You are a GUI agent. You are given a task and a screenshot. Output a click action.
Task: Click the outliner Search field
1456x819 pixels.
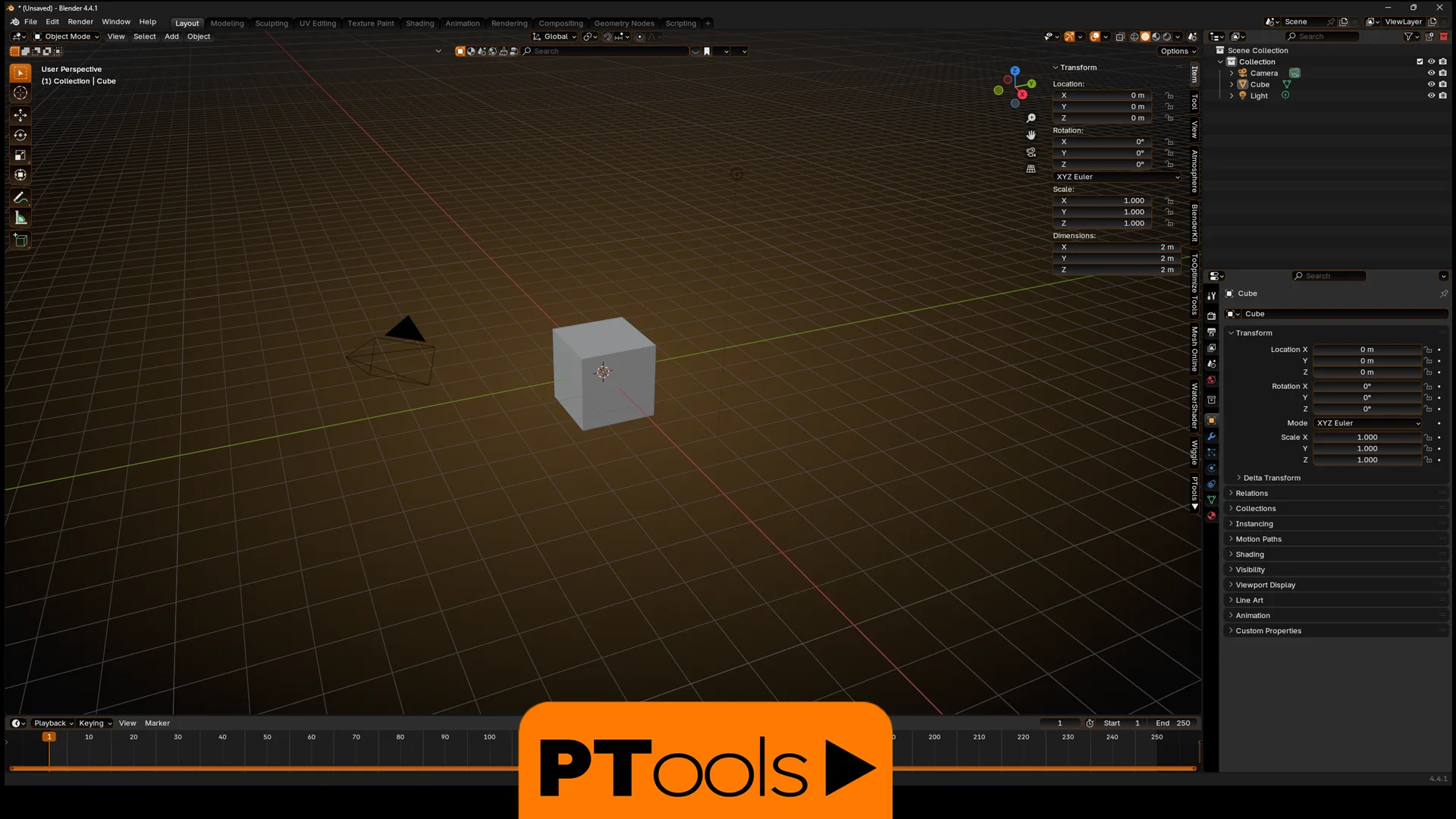1322,36
